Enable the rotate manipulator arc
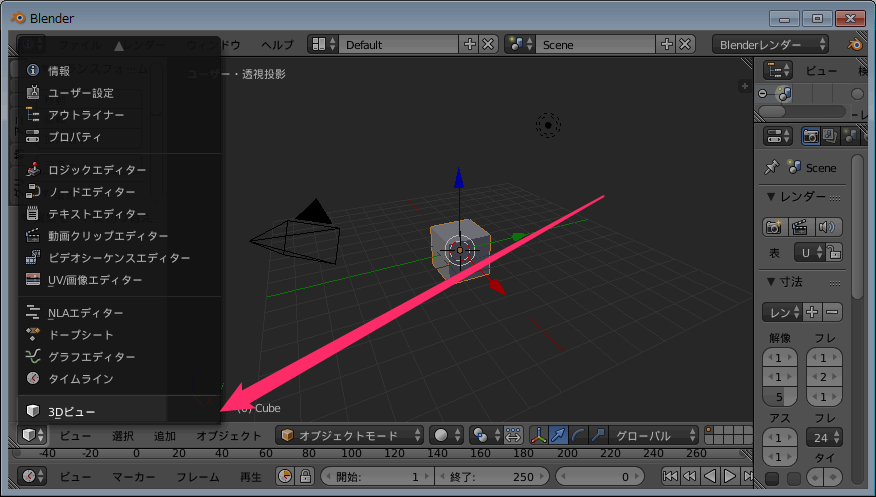Image resolution: width=876 pixels, height=497 pixels. click(578, 435)
